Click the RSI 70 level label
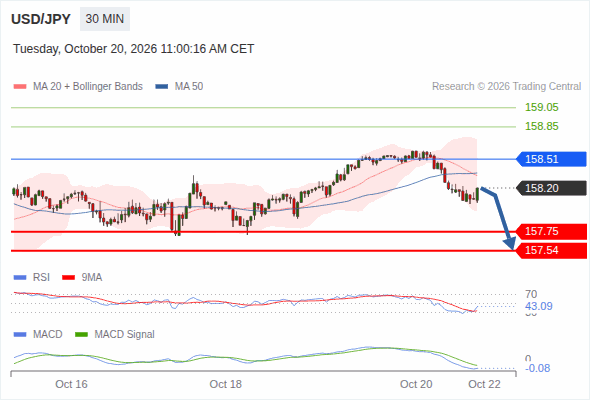The height and width of the screenshot is (400, 590). pyautogui.click(x=531, y=294)
